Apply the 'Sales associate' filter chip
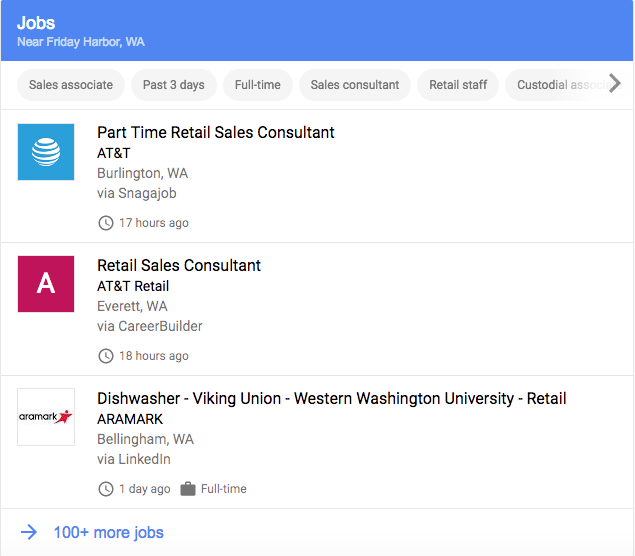 click(x=71, y=85)
